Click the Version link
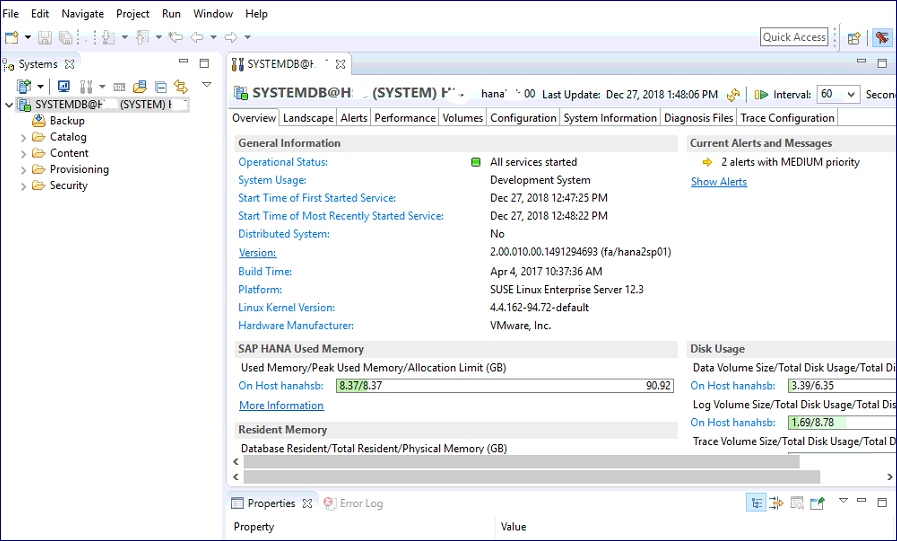This screenshot has width=897, height=541. point(257,253)
